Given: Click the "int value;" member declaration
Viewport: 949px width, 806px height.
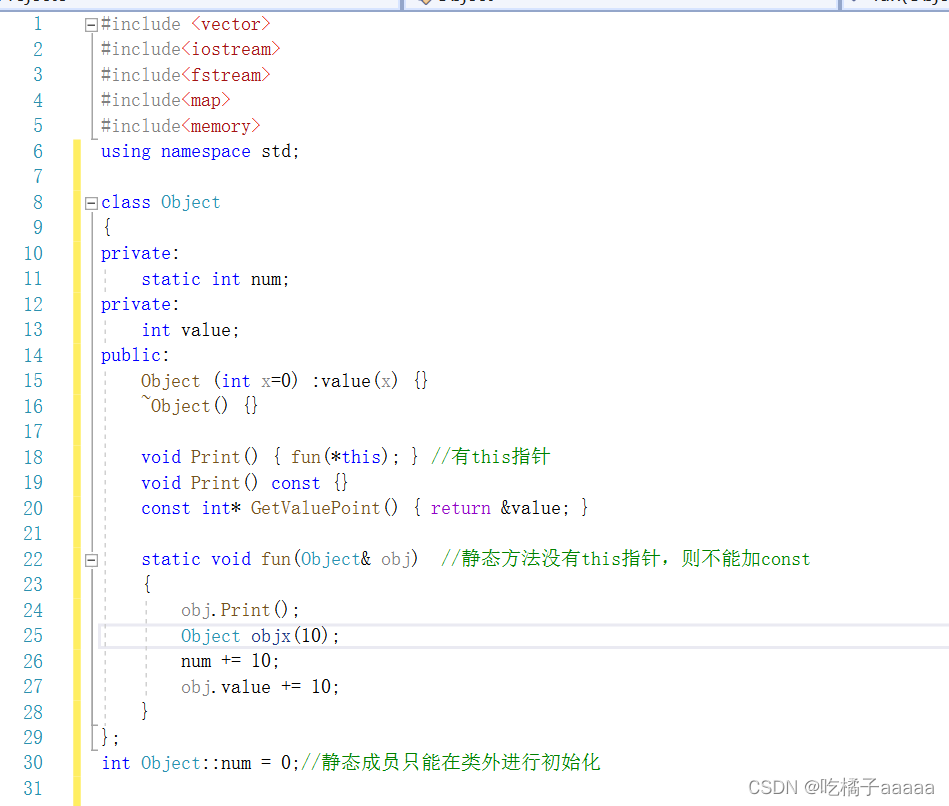Looking at the screenshot, I should click(190, 330).
